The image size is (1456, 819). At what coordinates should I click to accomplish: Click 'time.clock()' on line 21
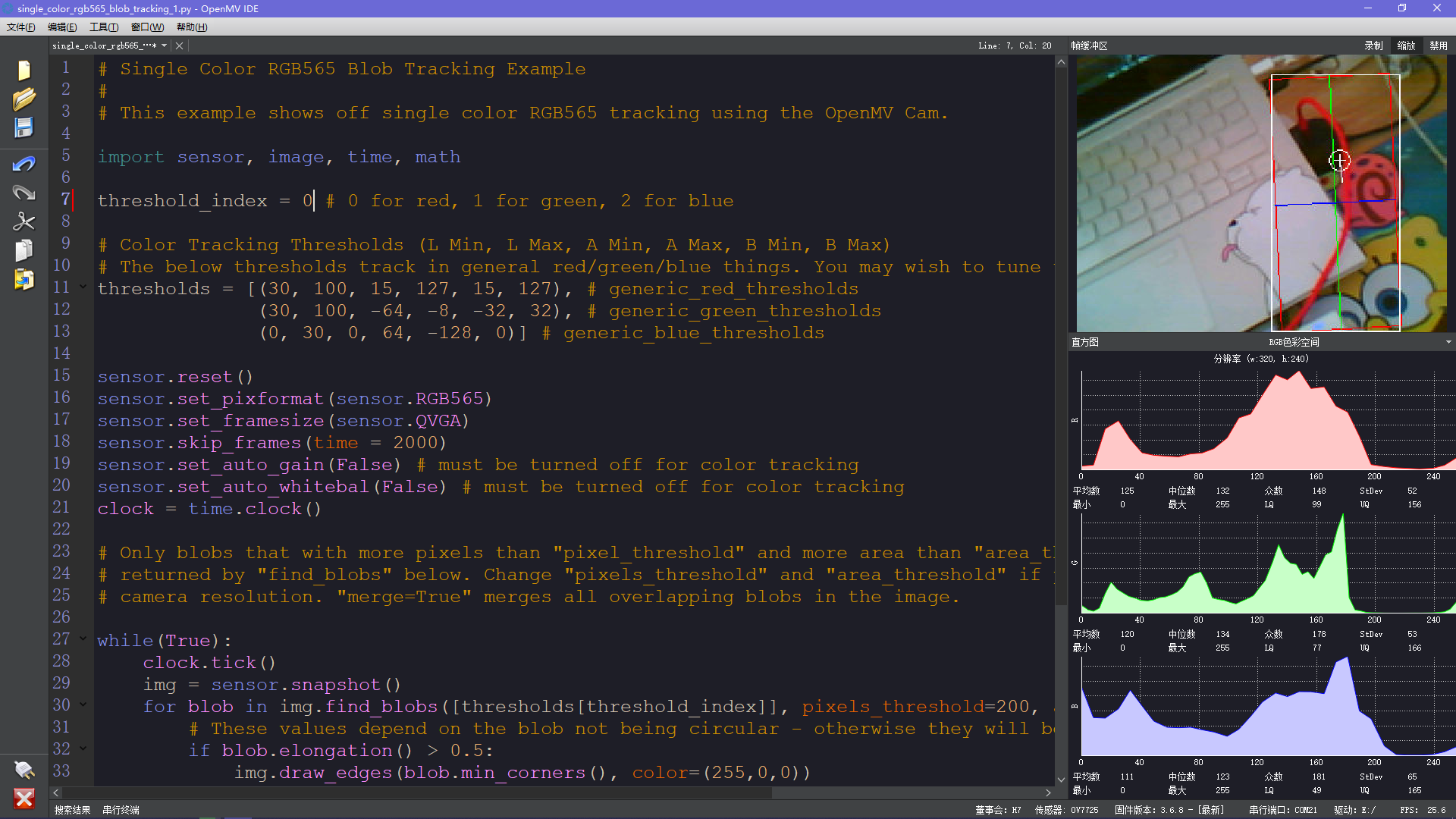[x=255, y=508]
